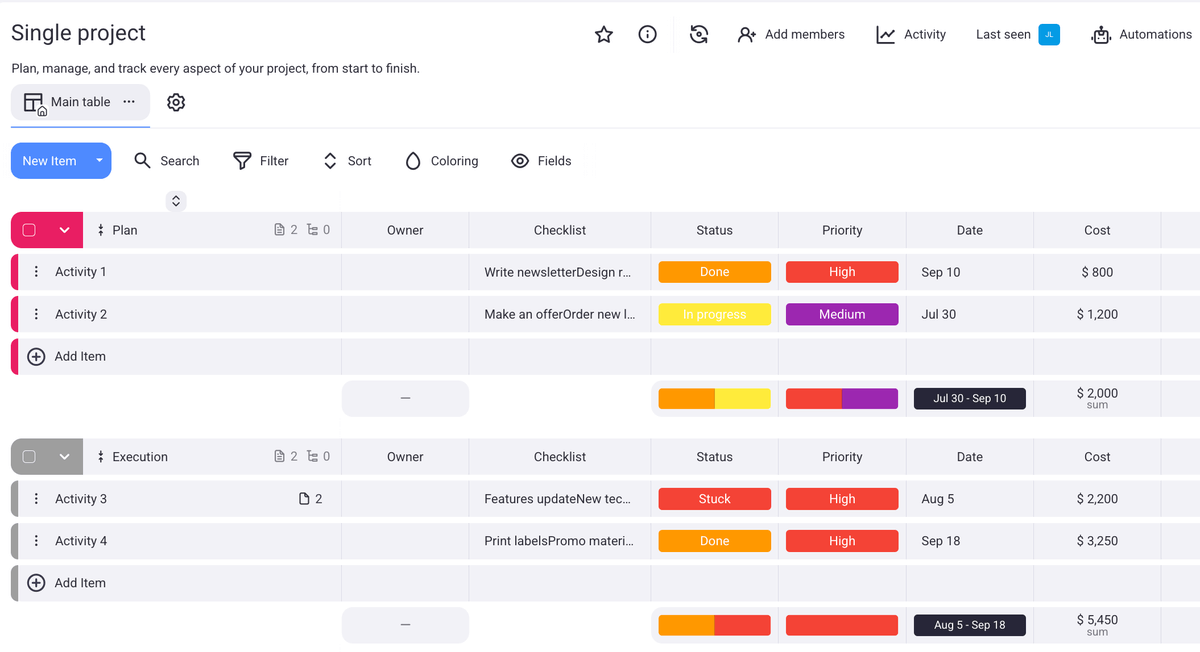The width and height of the screenshot is (1200, 652).
Task: Switch to the Main table tab
Action: click(x=68, y=102)
